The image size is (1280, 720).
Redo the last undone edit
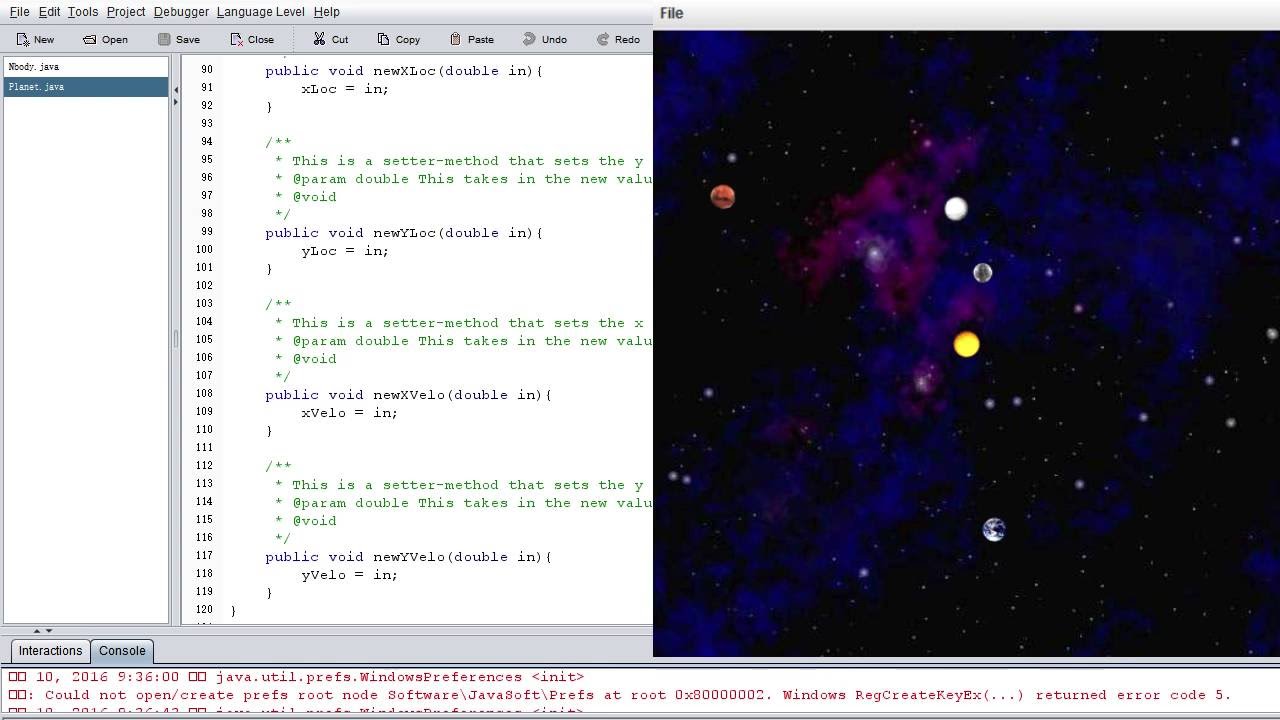(618, 39)
